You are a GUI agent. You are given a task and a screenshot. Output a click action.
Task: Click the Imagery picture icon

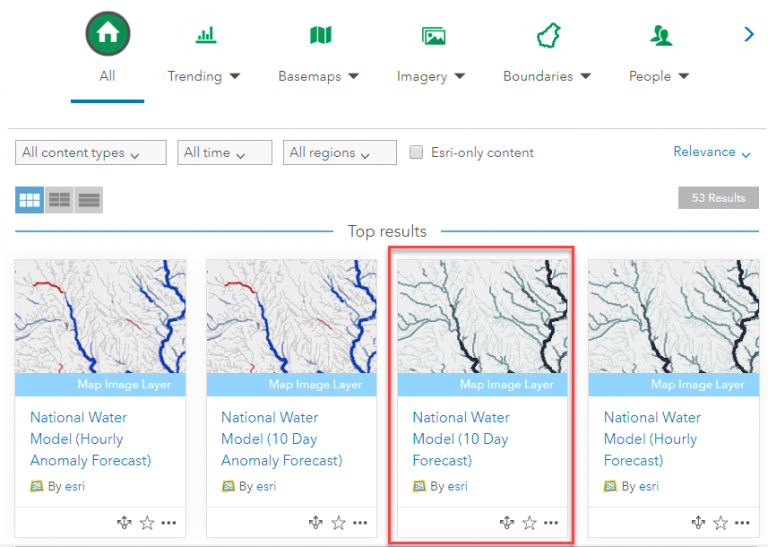coord(434,36)
